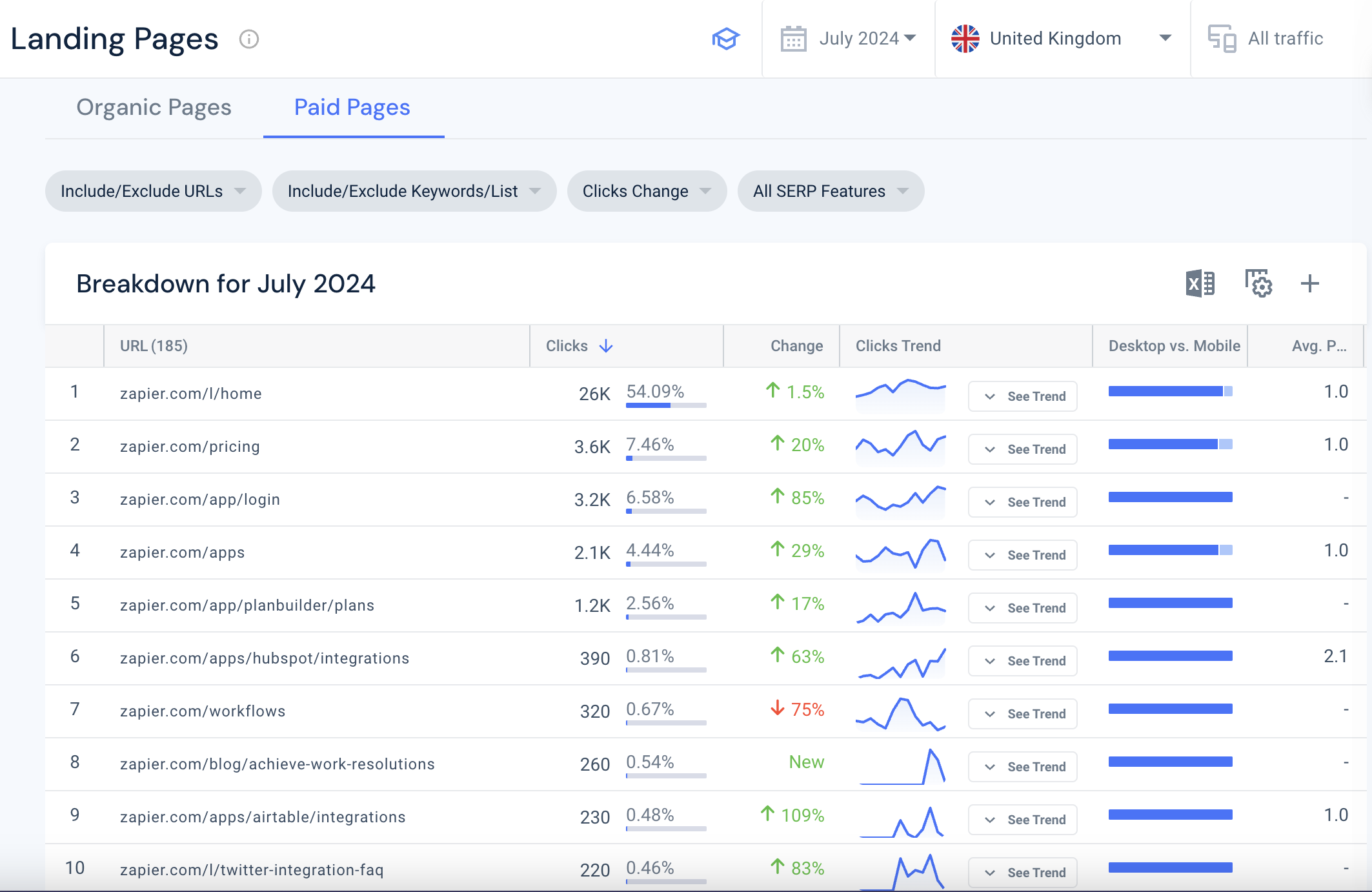
Task: Open zapier.com/pricing URL
Action: [190, 447]
